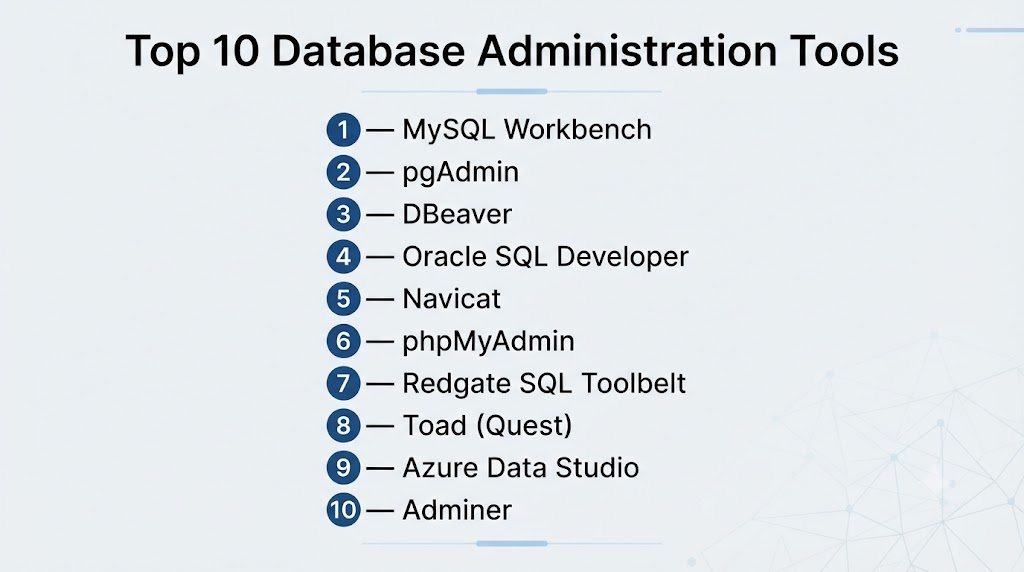Click the 'Top 10 Database Administration Tools' heading
Screen dimensions: 1024x572
tap(512, 51)
